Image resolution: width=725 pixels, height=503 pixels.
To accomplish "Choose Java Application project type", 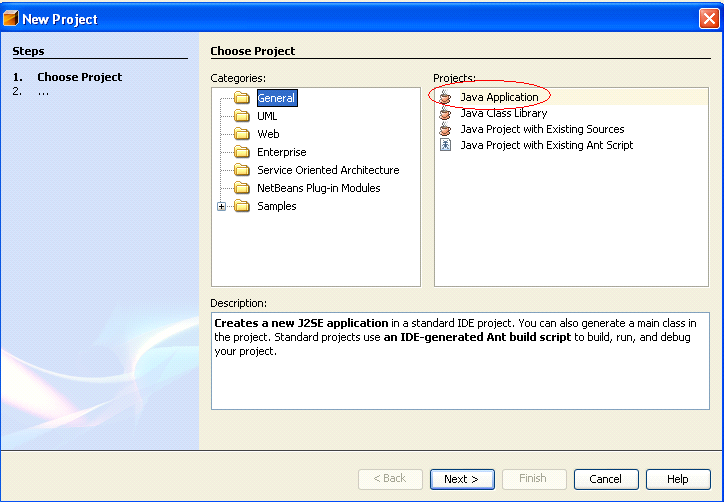I will pyautogui.click(x=499, y=97).
